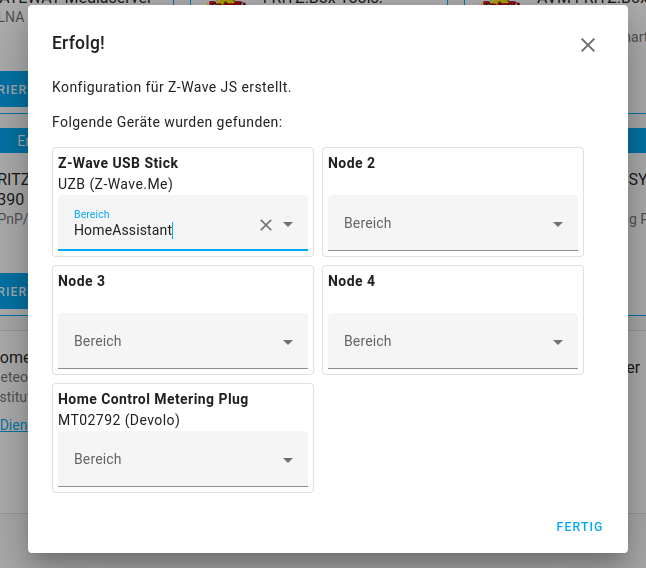The width and height of the screenshot is (646, 568).
Task: Expand the Node 3 Bereich dropdown arrow
Action: point(288,342)
